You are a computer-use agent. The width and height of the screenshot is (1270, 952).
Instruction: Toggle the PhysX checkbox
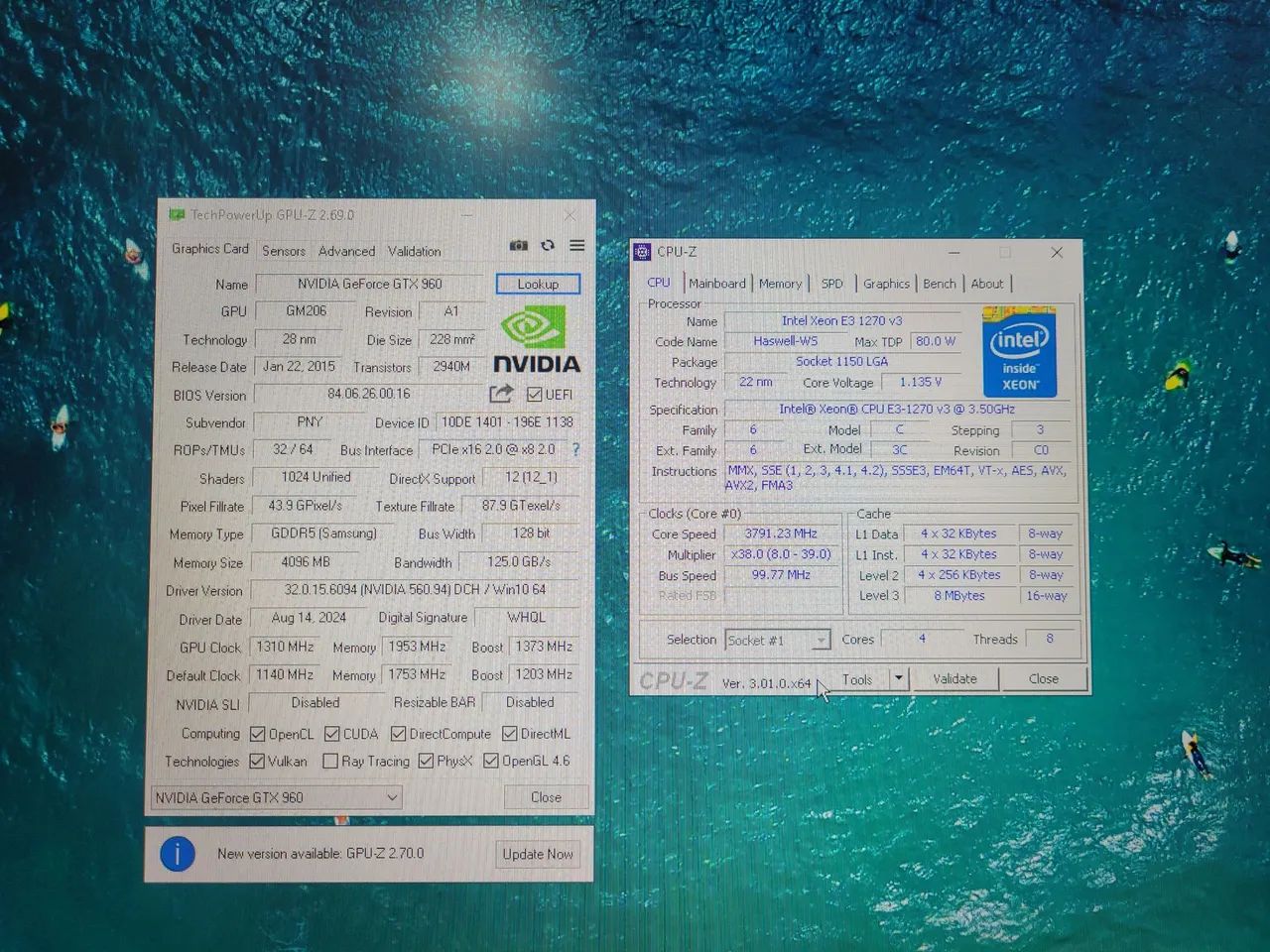[x=427, y=761]
